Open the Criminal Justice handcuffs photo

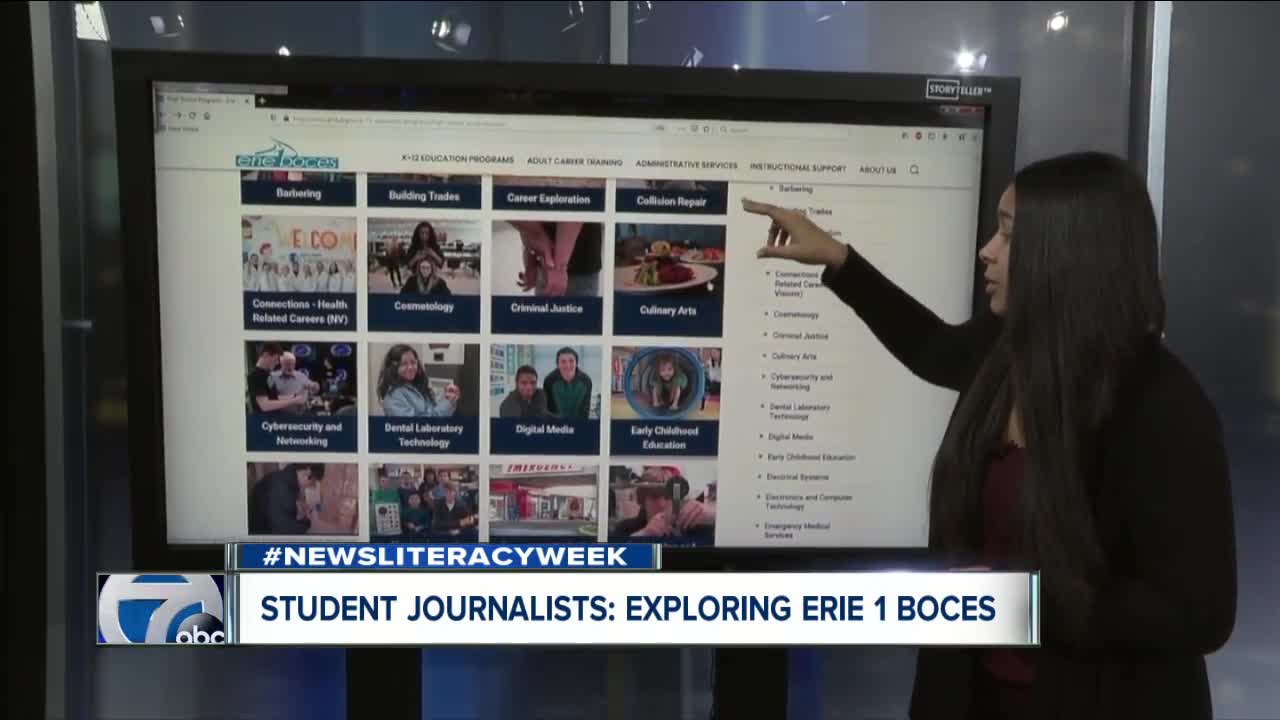(547, 260)
